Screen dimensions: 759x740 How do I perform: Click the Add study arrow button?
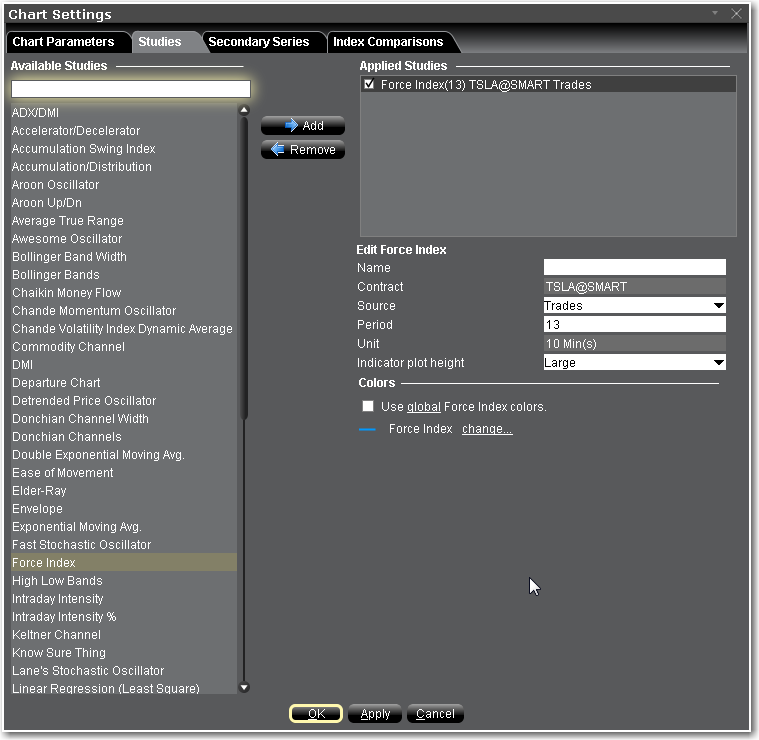[x=302, y=126]
